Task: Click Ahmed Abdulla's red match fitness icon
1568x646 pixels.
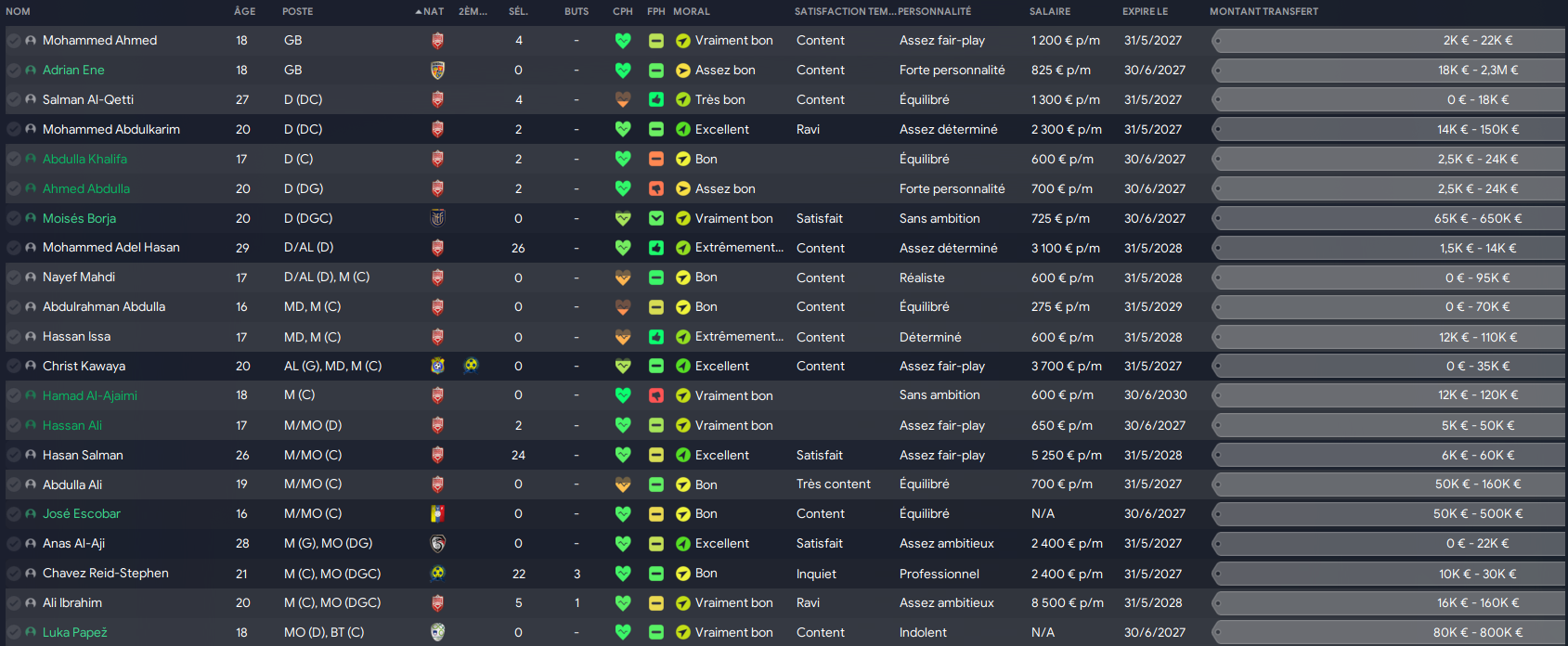Action: (x=656, y=188)
